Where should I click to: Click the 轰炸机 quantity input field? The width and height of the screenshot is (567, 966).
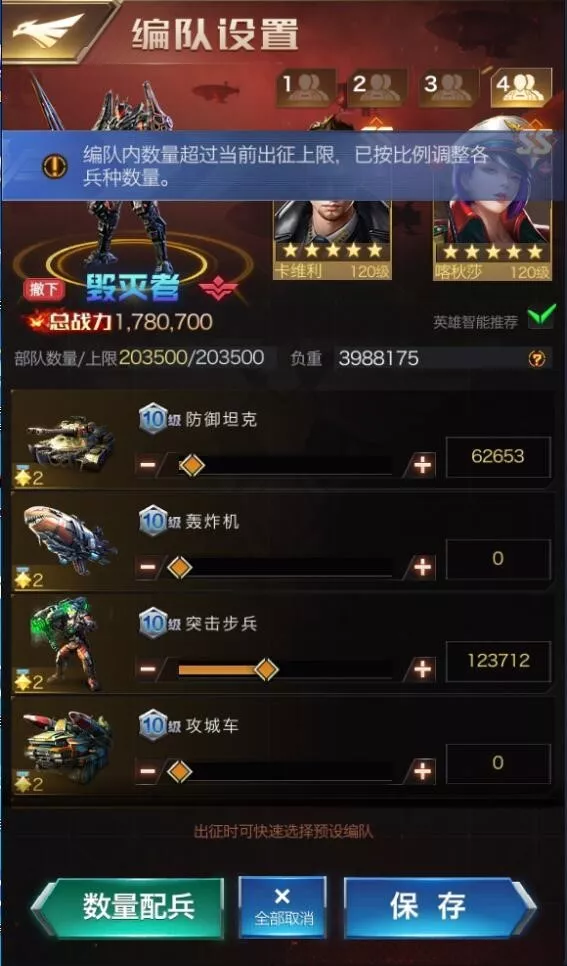(x=498, y=559)
